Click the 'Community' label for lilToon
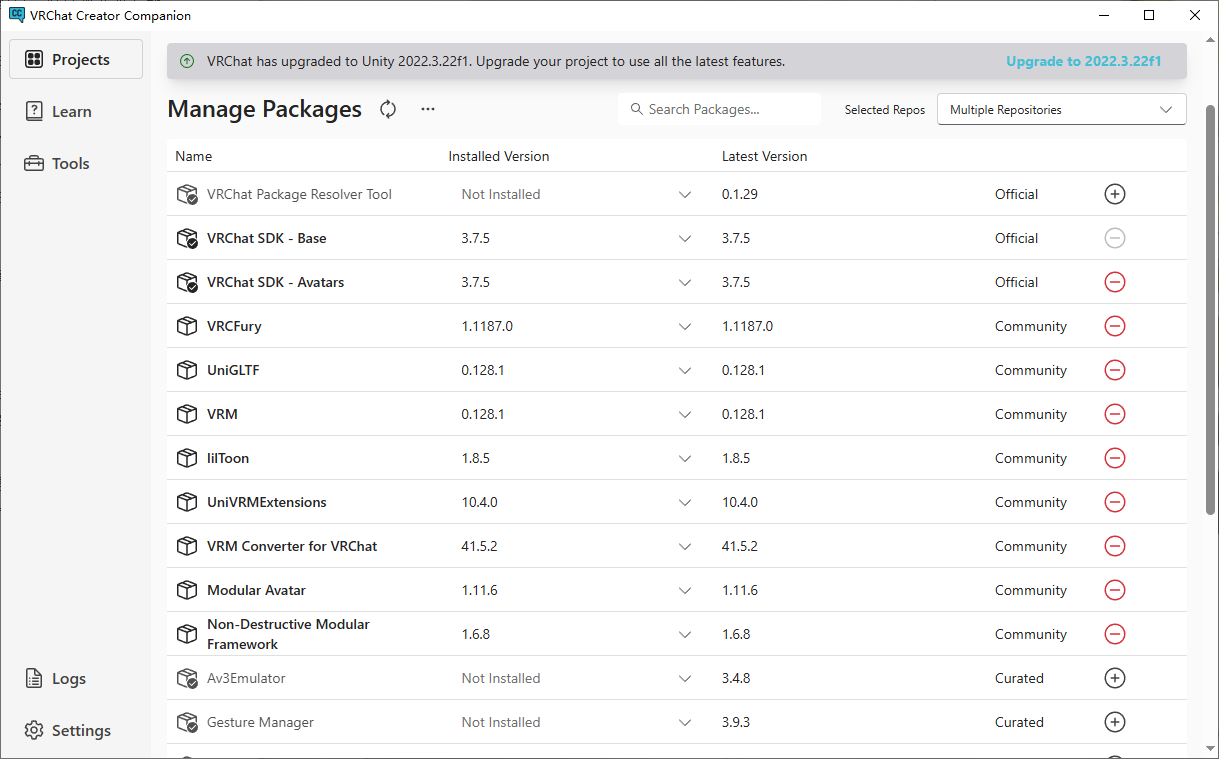Viewport: 1219px width, 760px height. pos(1031,458)
